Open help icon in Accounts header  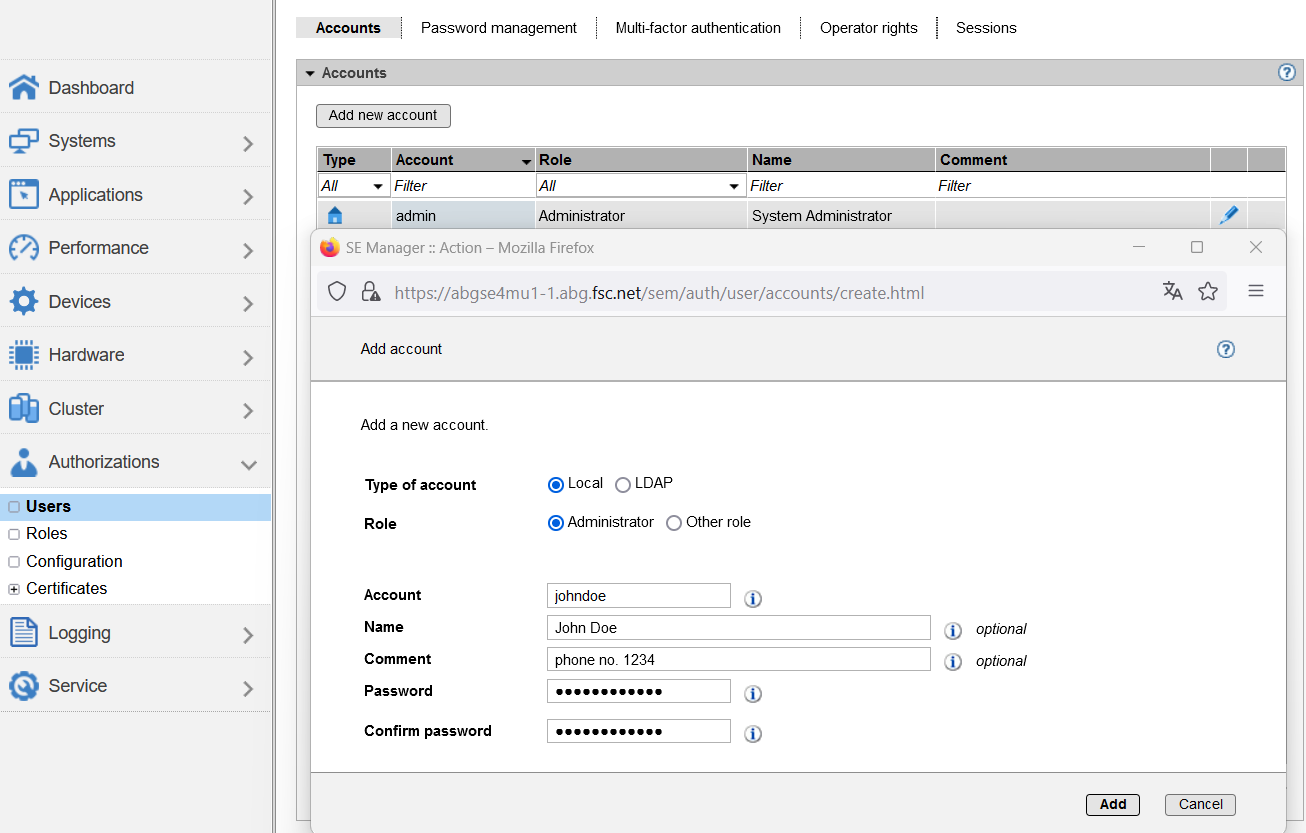[x=1287, y=73]
